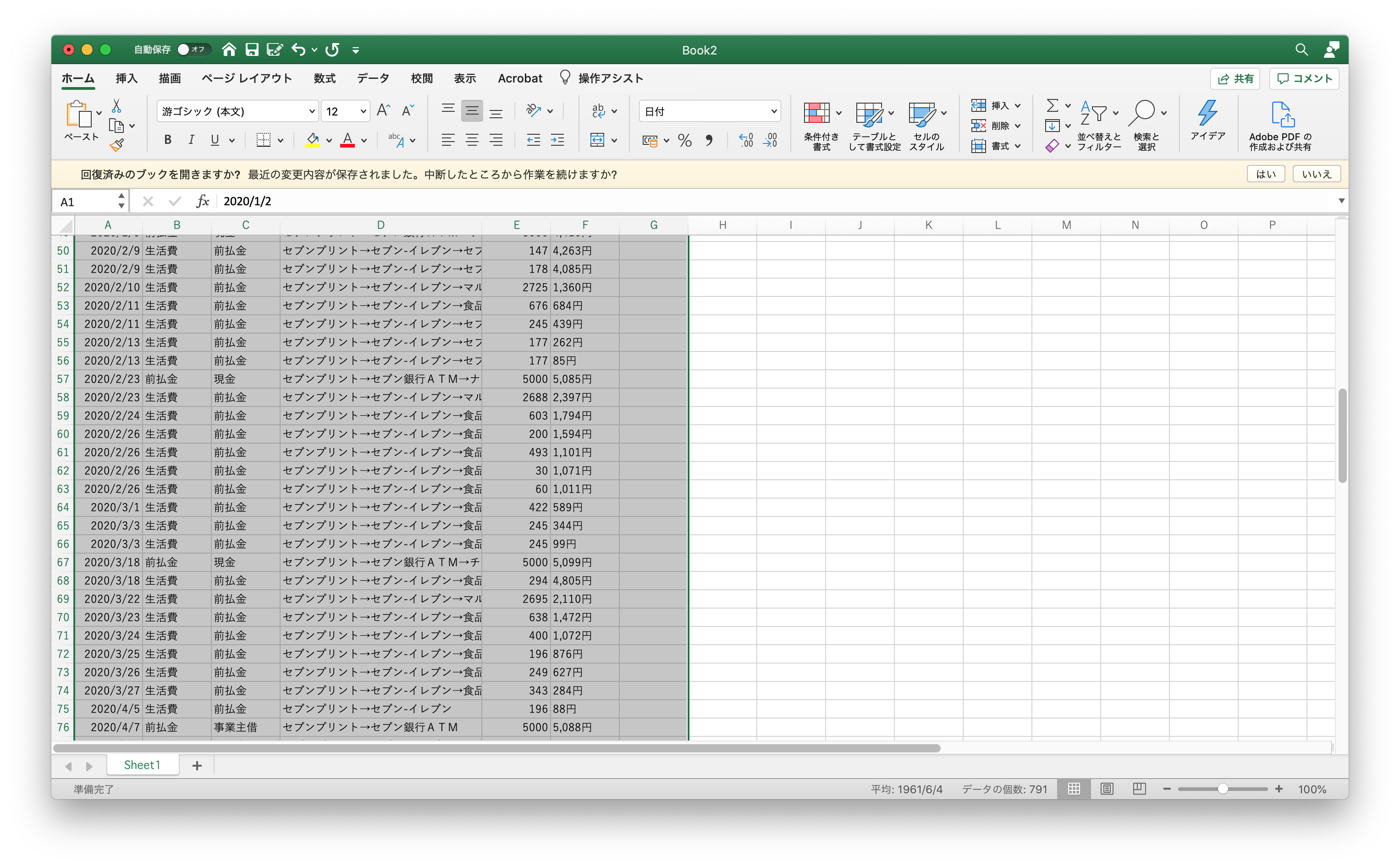Click the 共有 share button
1400x867 pixels.
pyautogui.click(x=1235, y=78)
